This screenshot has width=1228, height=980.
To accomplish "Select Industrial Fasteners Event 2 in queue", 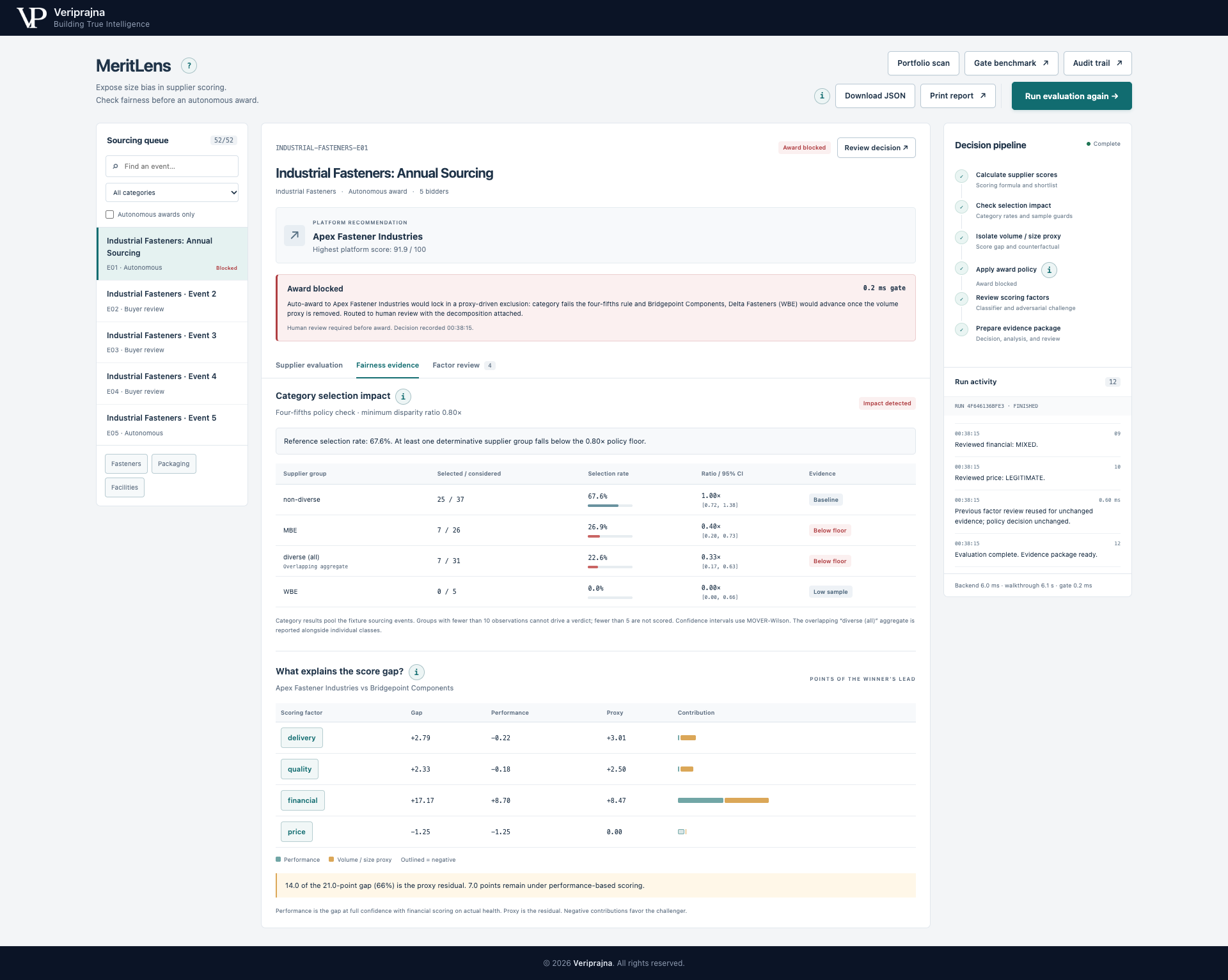I will click(172, 301).
